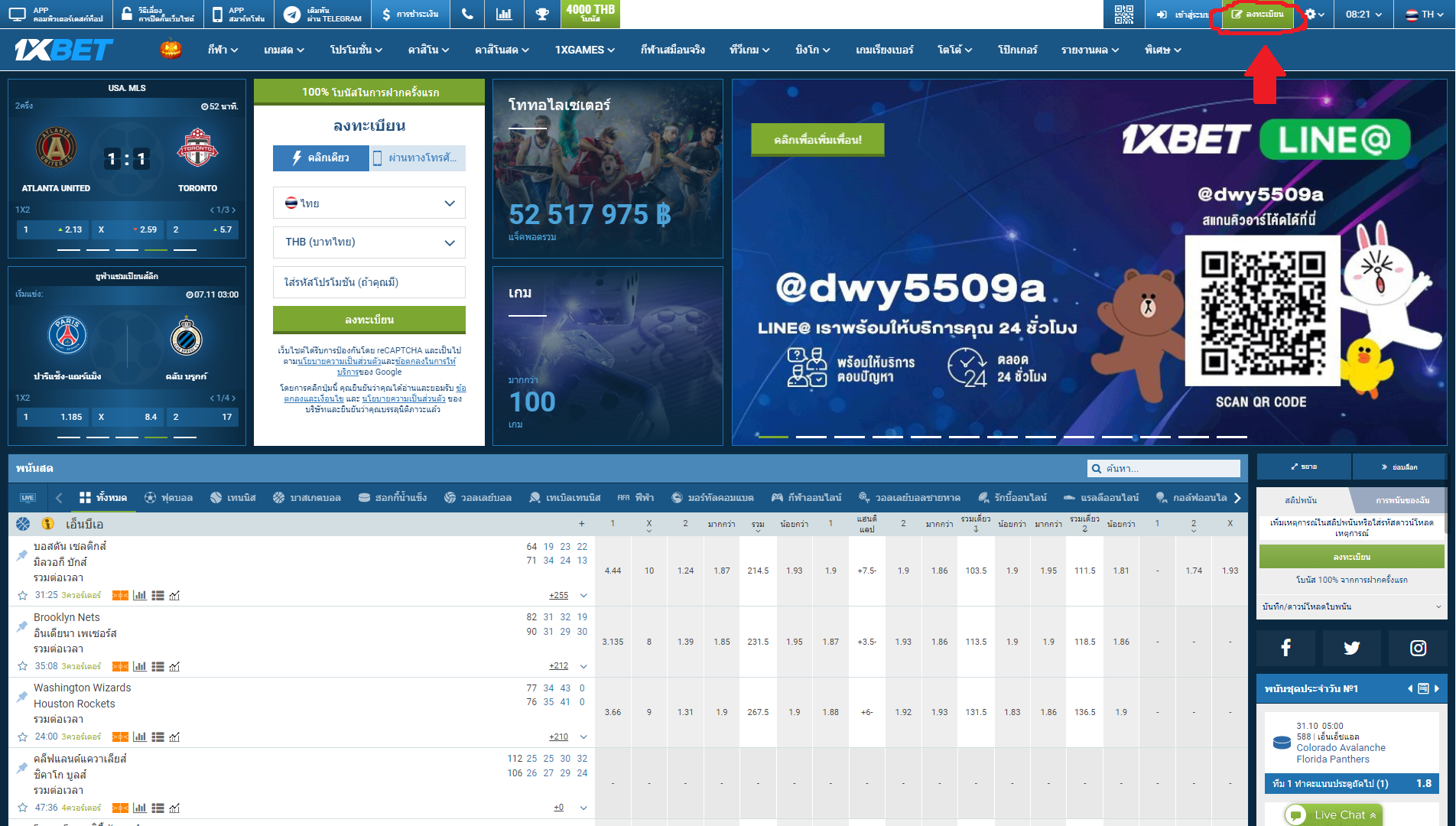Click the ลงทะเบียน button in top bar
This screenshot has height=826, width=1456.
point(1258,15)
